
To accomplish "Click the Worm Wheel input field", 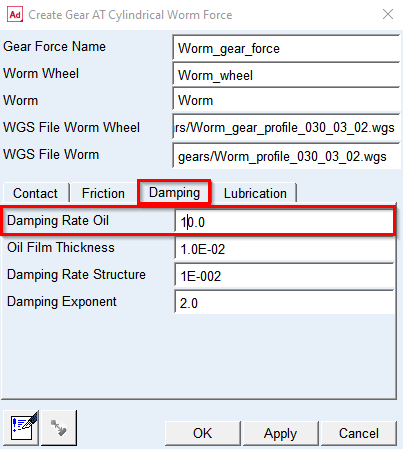I will [286, 75].
